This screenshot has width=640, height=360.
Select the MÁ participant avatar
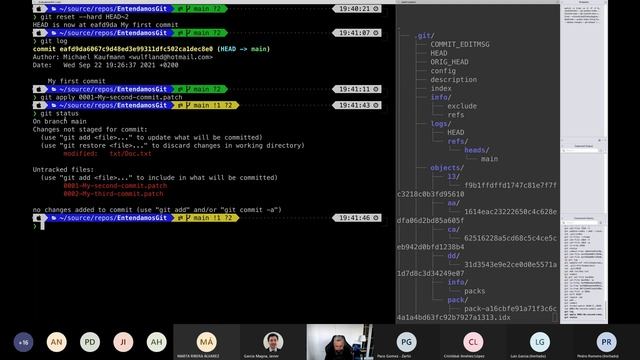206,342
